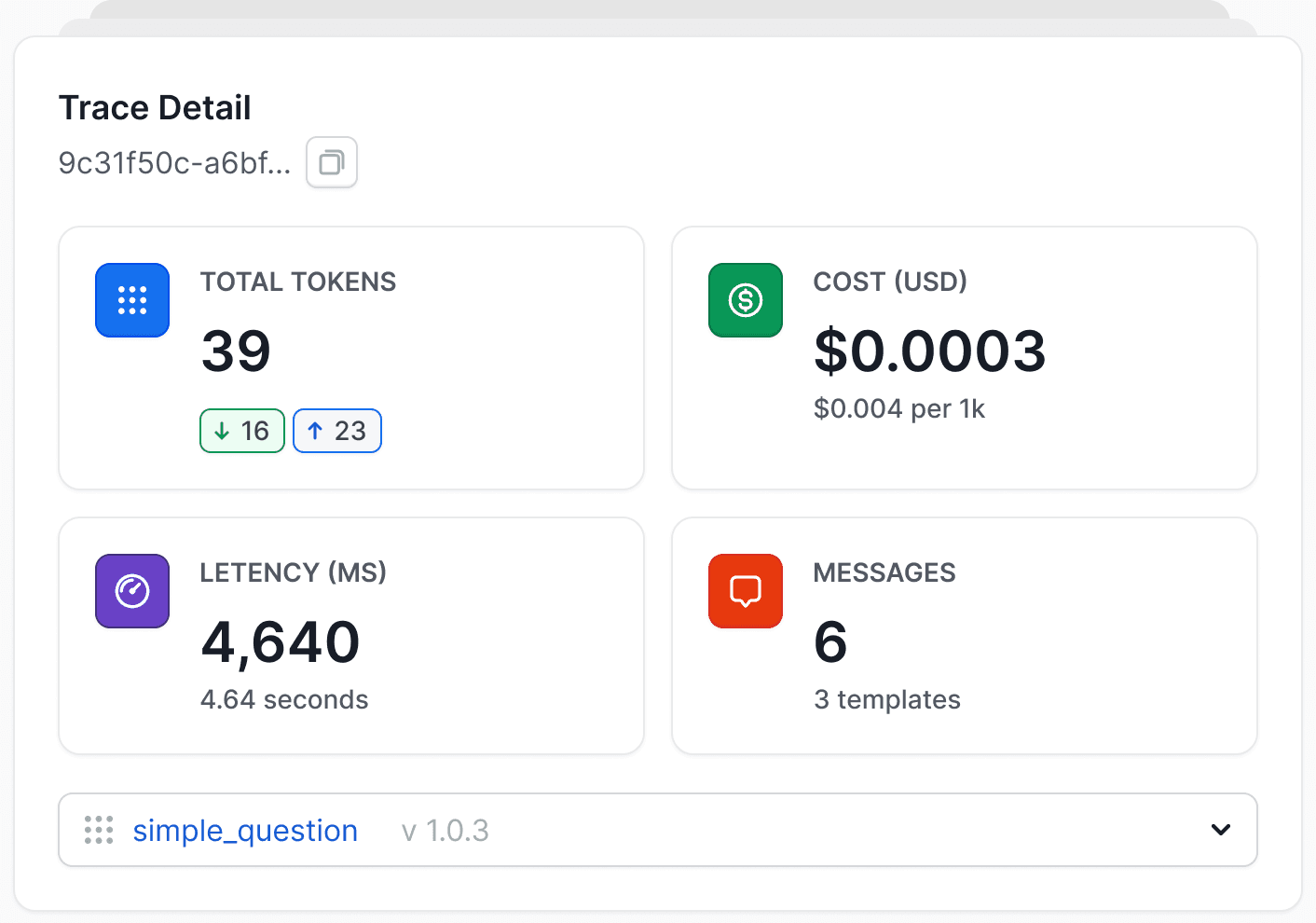This screenshot has height=923, width=1316.
Task: Click the MESSAGES label
Action: 884,572
